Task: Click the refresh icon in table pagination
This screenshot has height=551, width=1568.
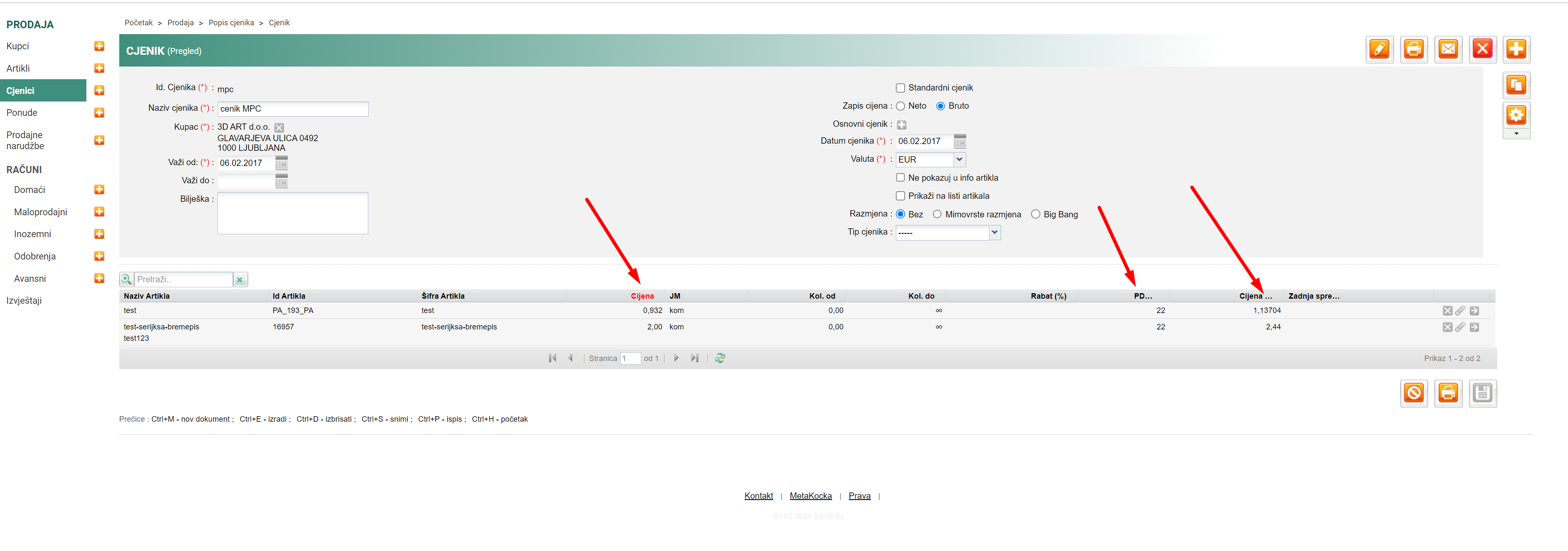Action: tap(720, 358)
